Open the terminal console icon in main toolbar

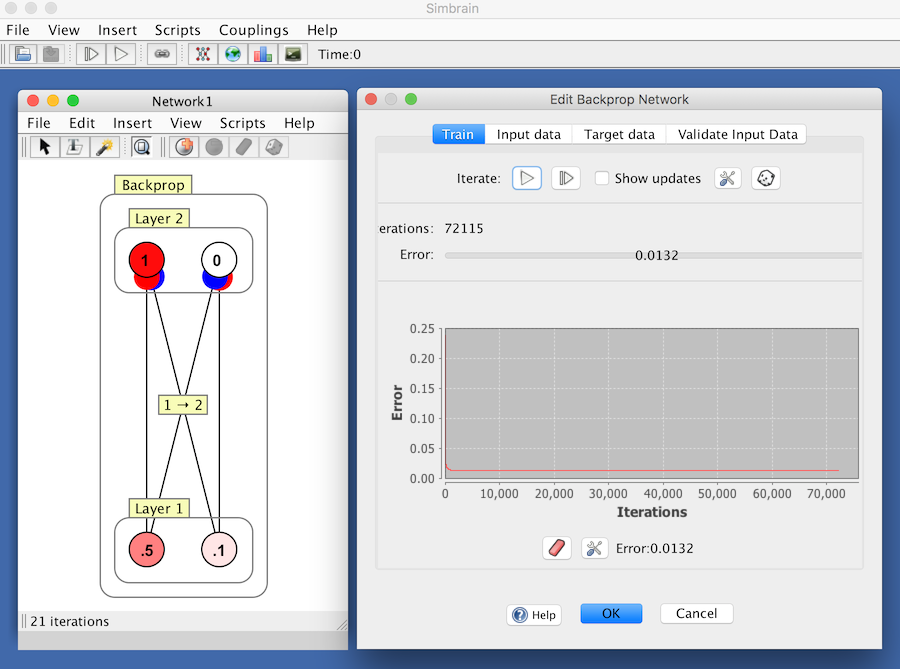[293, 54]
